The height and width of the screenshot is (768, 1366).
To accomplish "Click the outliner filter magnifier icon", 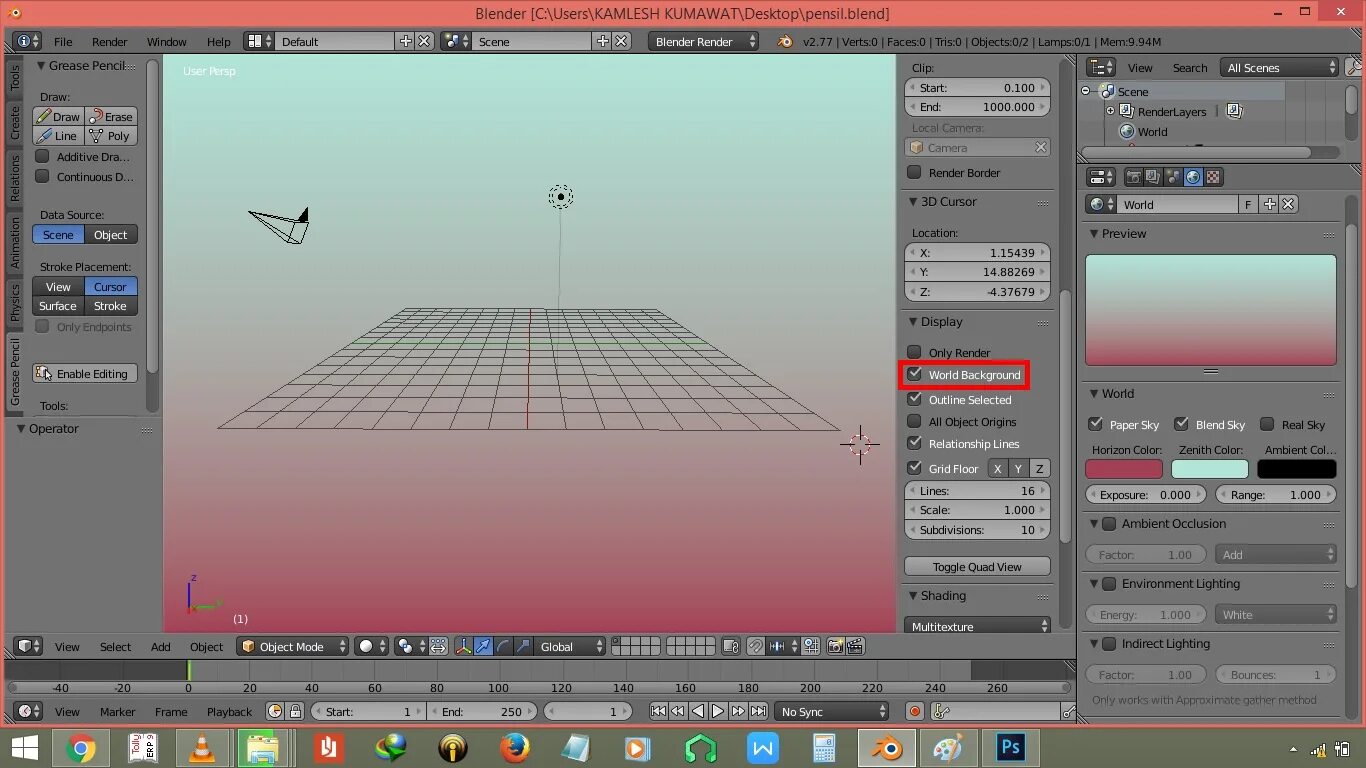I will click(1354, 67).
